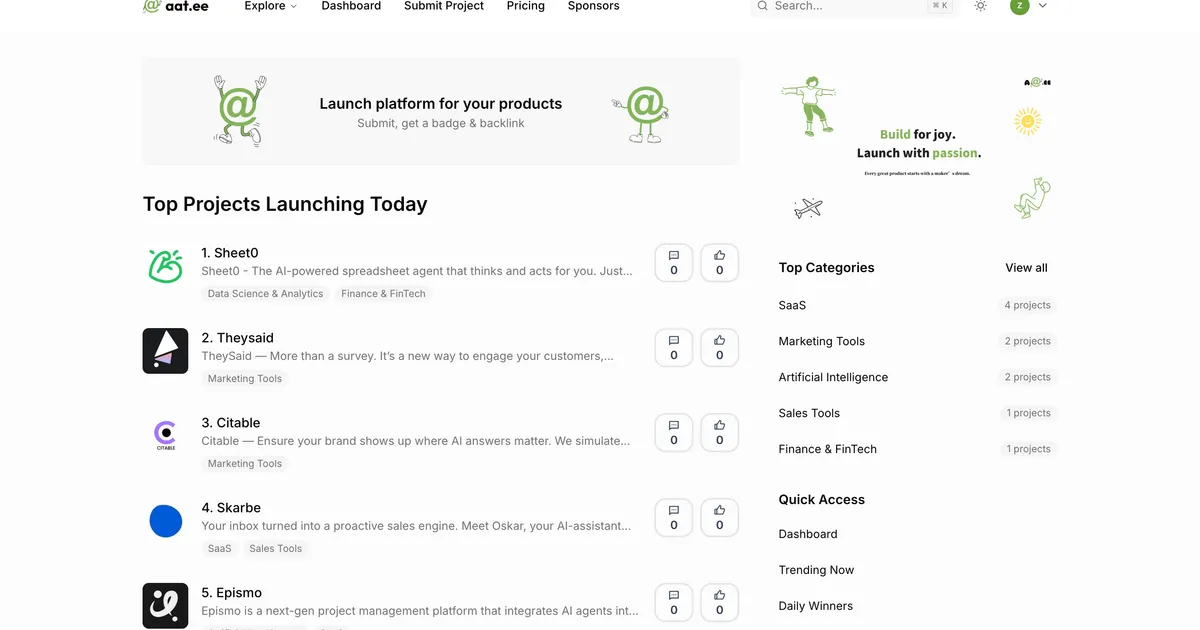The height and width of the screenshot is (630, 1200).
Task: Open the Pricing page from navbar
Action: click(x=525, y=6)
